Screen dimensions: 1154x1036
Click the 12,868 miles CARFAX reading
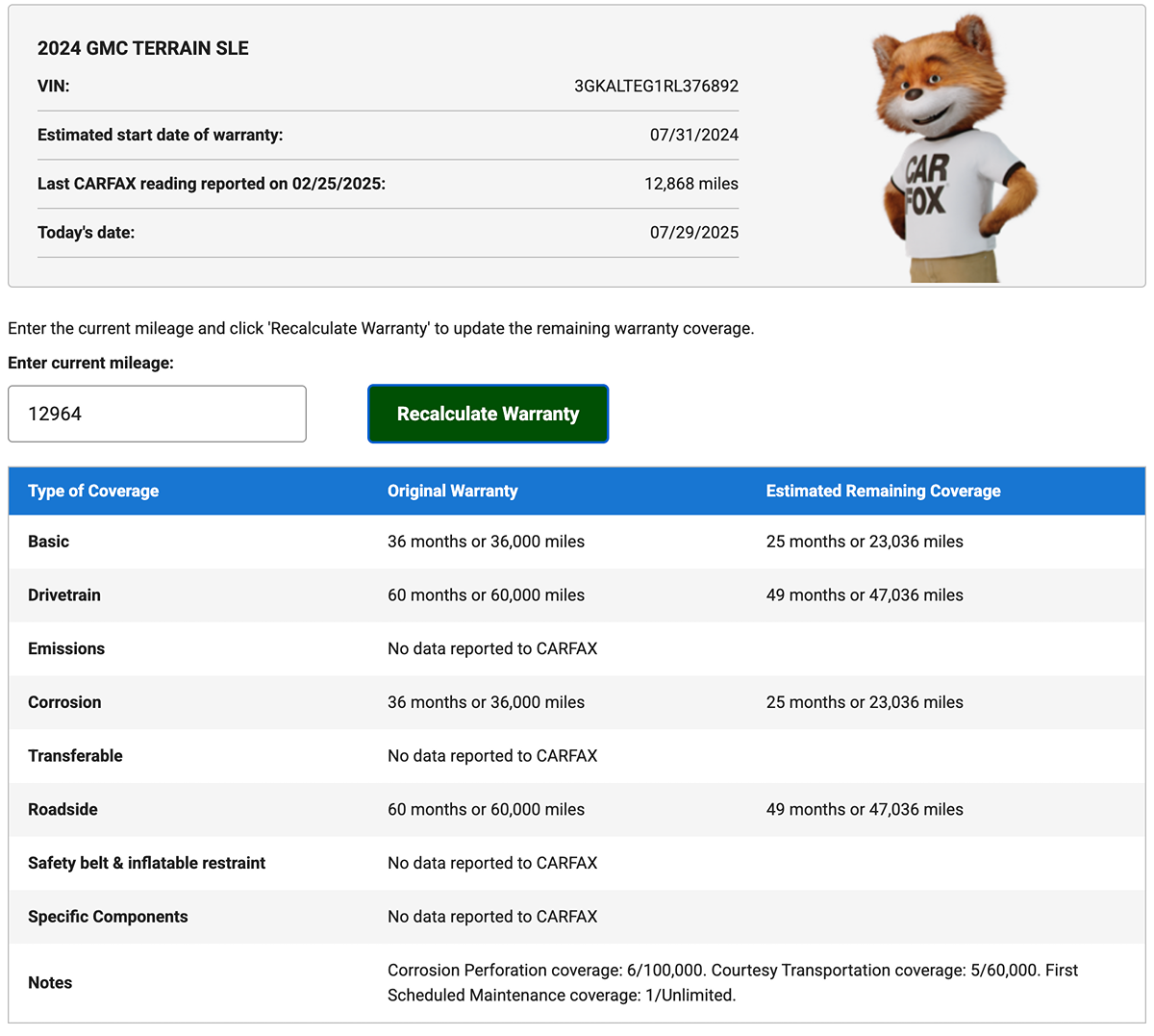[x=690, y=184]
